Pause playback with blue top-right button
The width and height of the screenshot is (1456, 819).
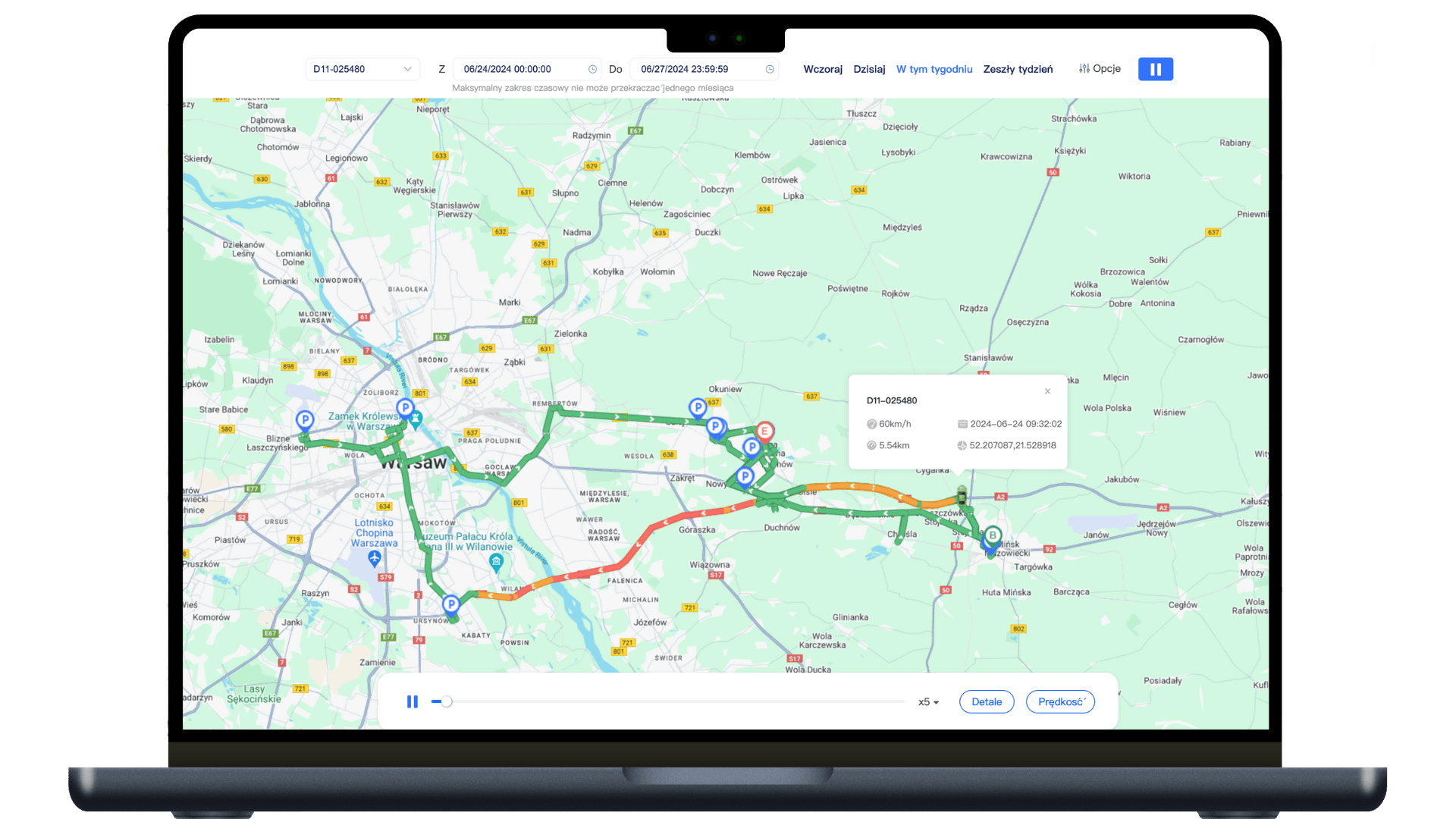(x=1155, y=69)
